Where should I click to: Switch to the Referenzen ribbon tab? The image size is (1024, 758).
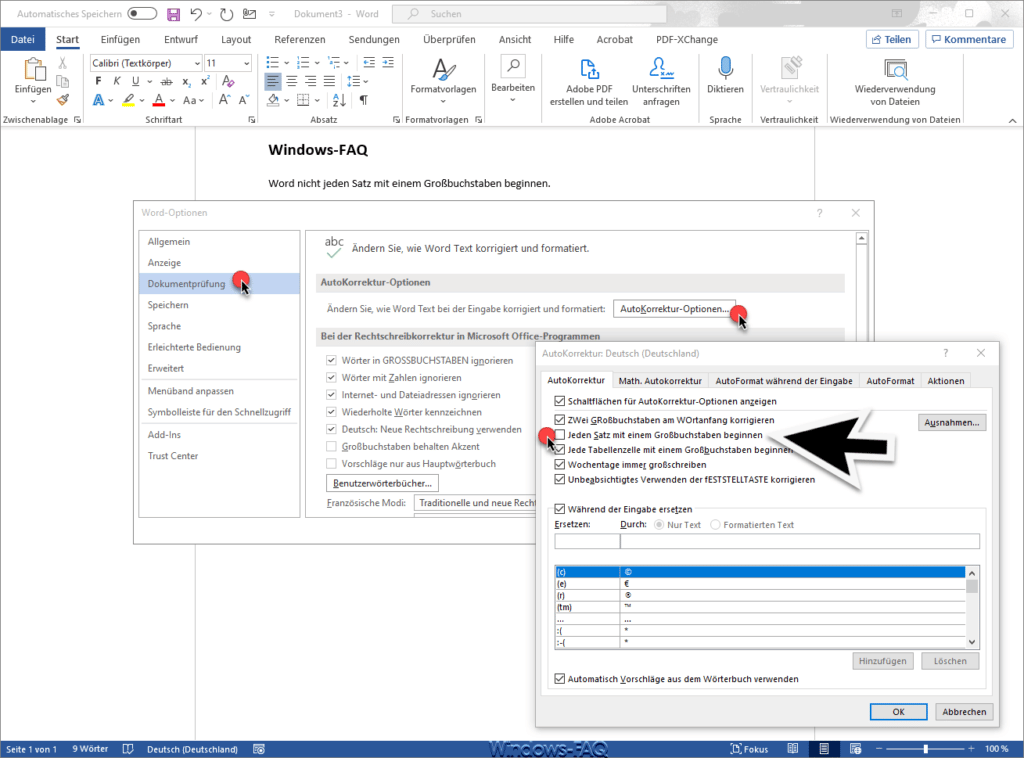click(300, 39)
